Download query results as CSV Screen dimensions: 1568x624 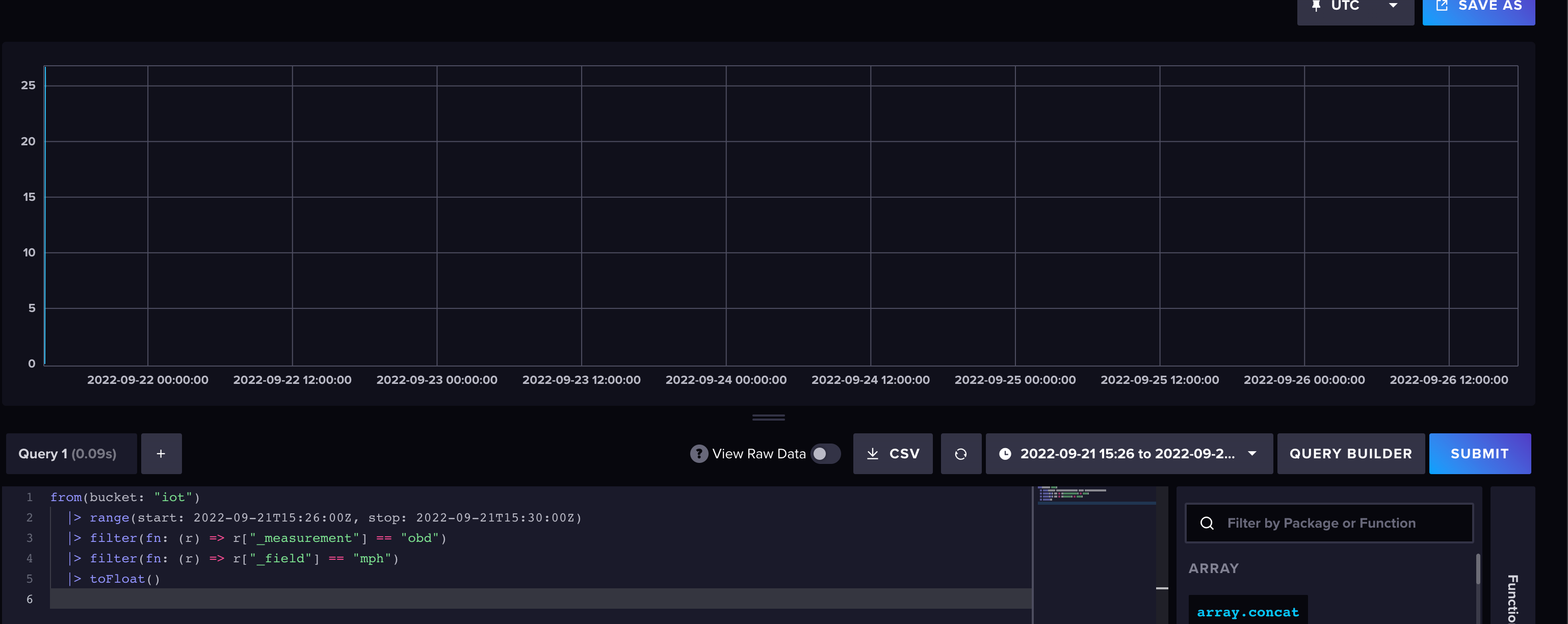click(893, 453)
